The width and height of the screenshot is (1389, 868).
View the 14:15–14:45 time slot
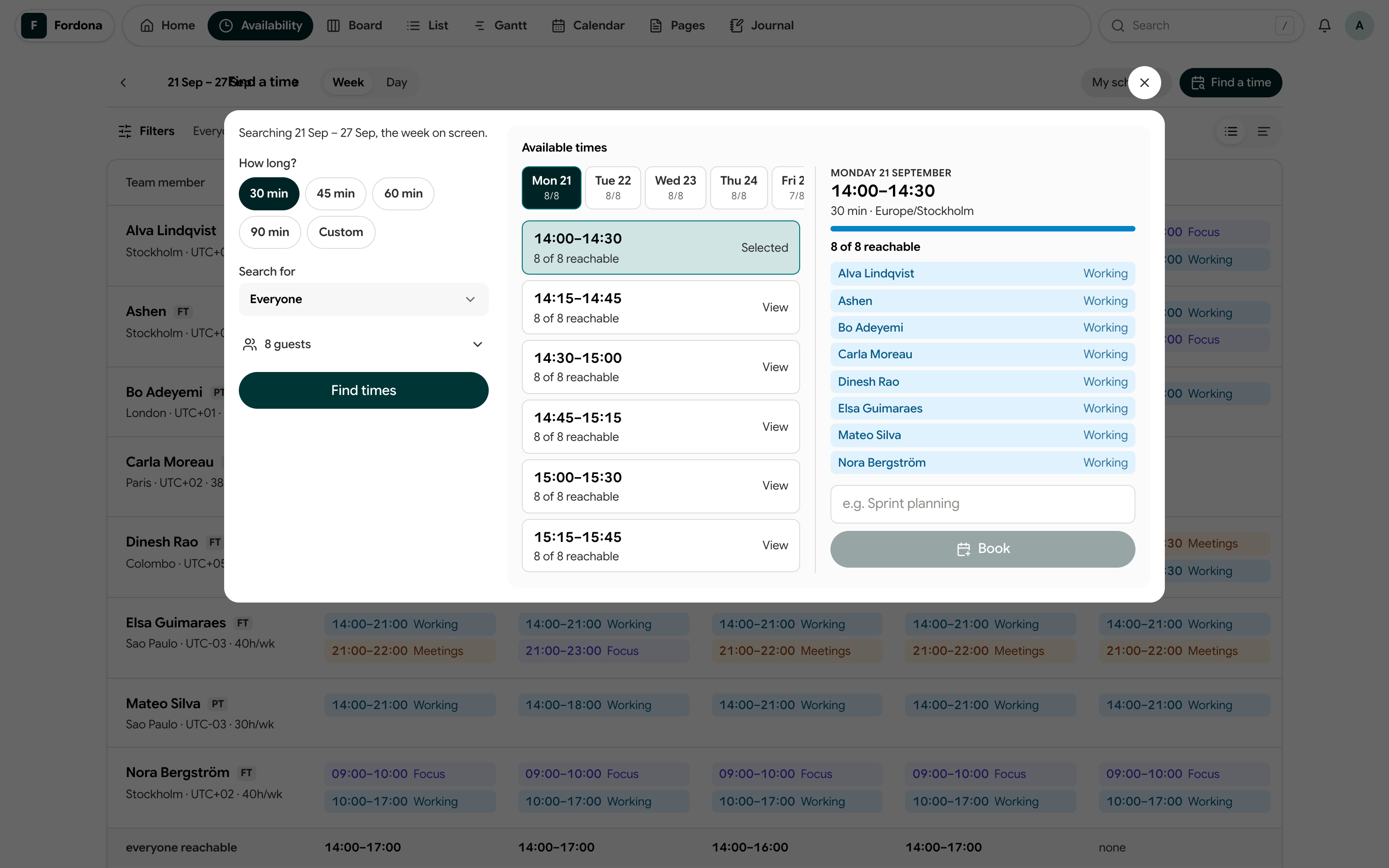pos(660,307)
